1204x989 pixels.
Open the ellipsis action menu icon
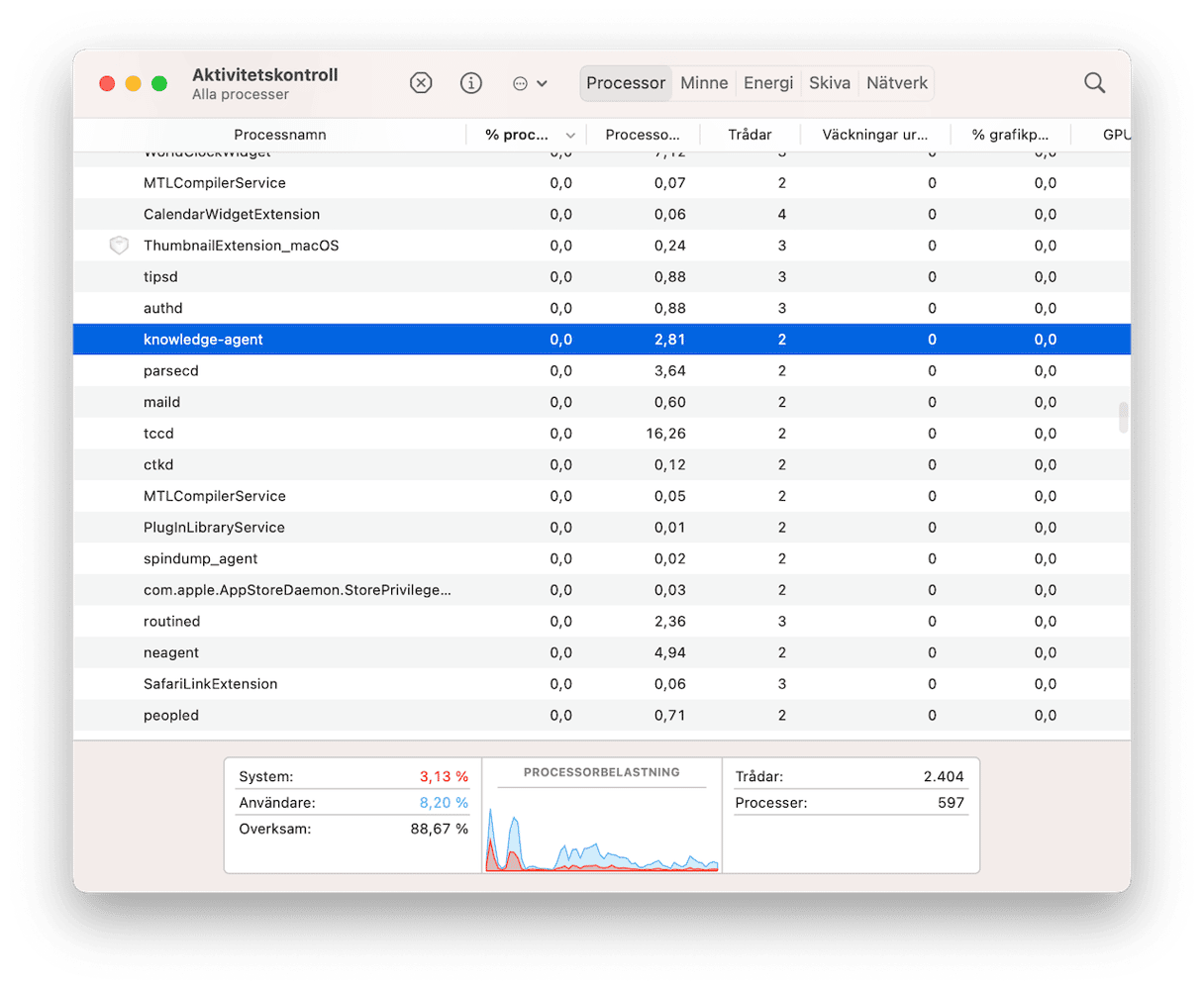coord(520,84)
